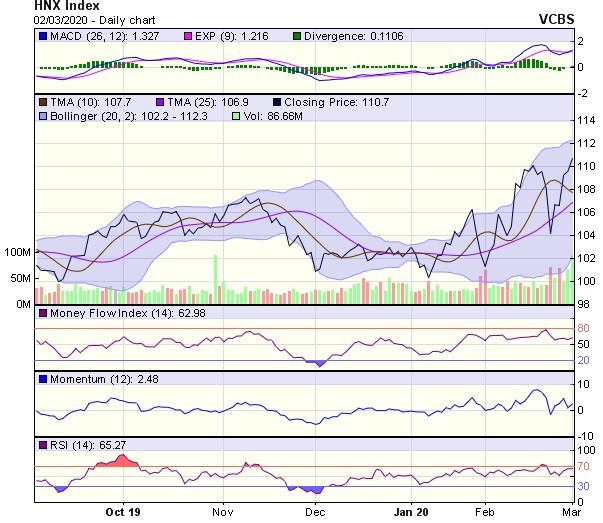Select the Dec date axis marker
The image size is (603, 523).
pyautogui.click(x=315, y=509)
